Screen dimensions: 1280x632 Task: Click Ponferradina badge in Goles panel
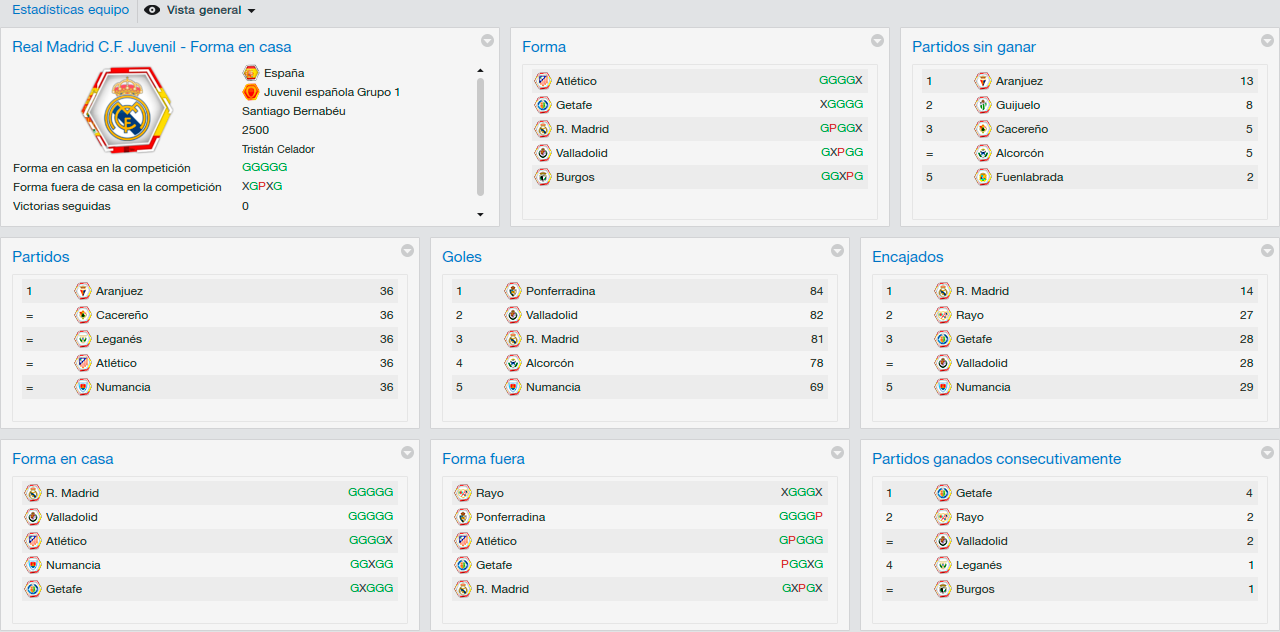pyautogui.click(x=513, y=291)
